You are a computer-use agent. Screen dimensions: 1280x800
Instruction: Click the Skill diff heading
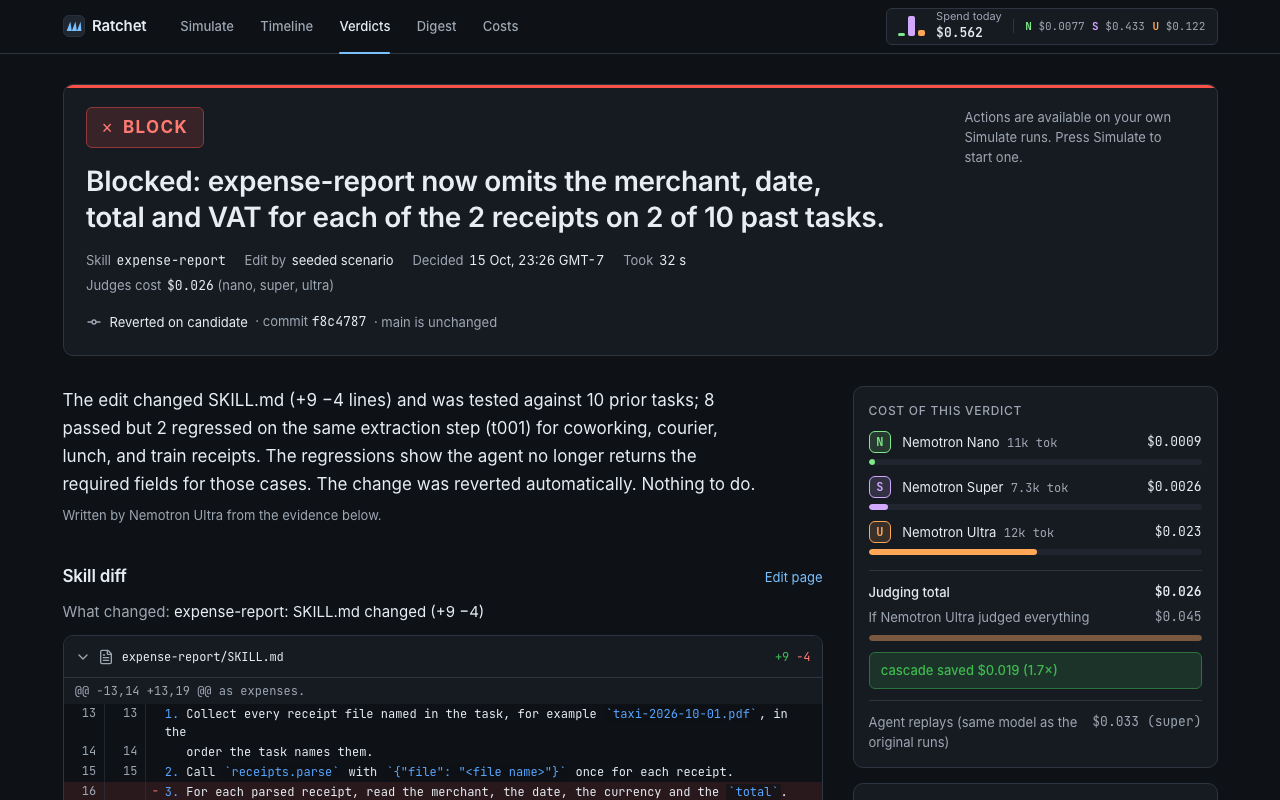click(94, 576)
